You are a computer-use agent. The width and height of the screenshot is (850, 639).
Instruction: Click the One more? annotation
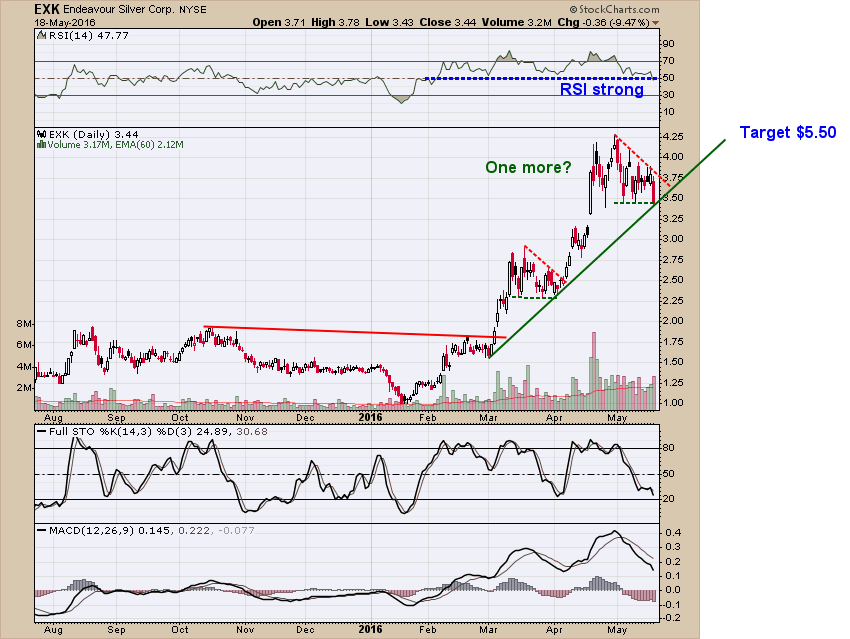coord(528,167)
